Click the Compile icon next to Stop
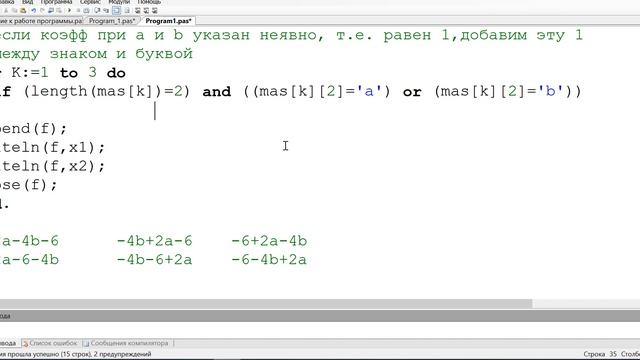The height and width of the screenshot is (360, 640). click(86, 10)
